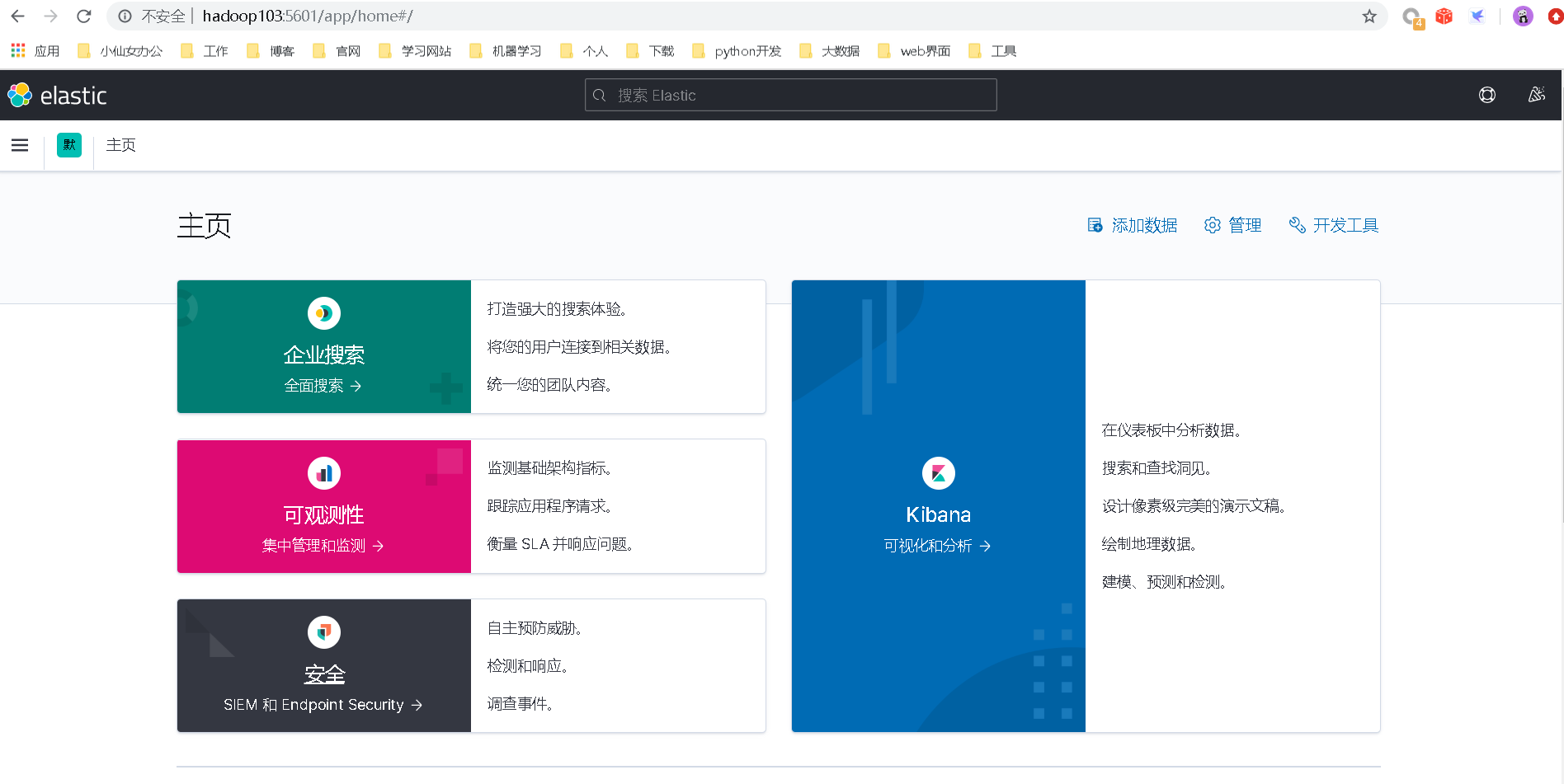This screenshot has height=784, width=1564.
Task: Click the extension icon with badge 4
Action: click(x=1412, y=17)
